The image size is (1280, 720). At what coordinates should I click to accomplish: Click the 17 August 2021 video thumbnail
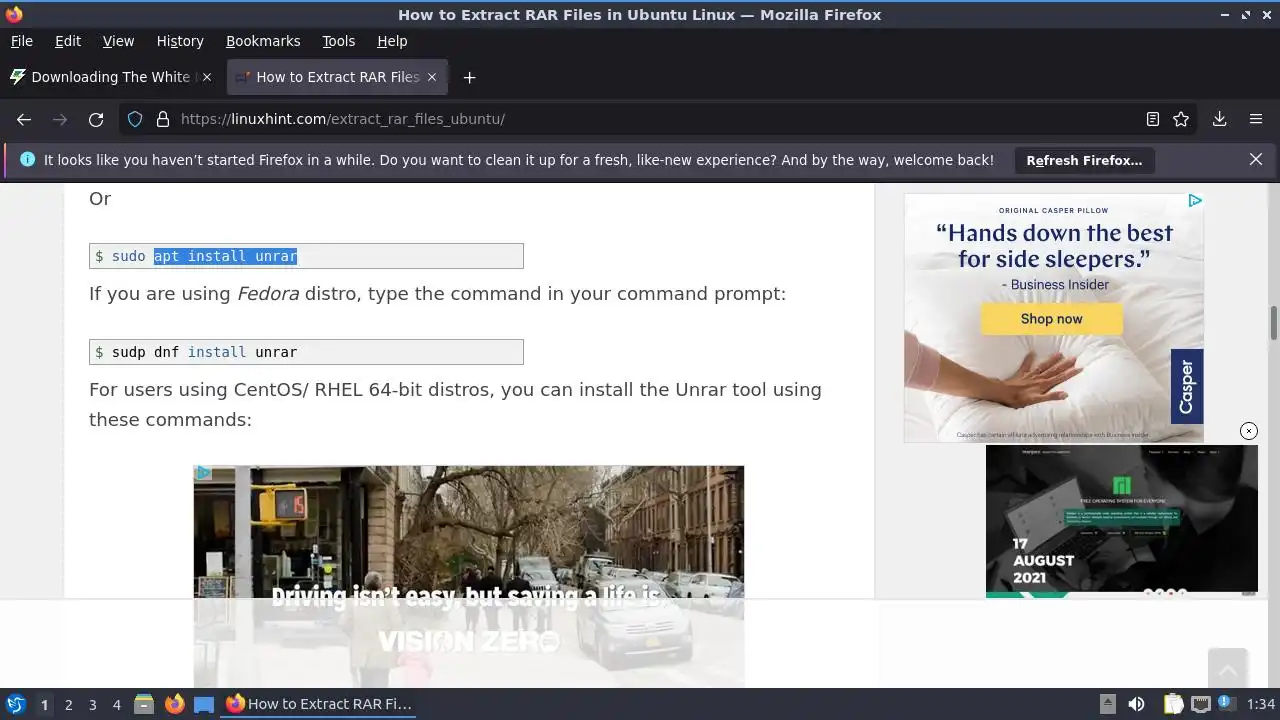click(1121, 521)
